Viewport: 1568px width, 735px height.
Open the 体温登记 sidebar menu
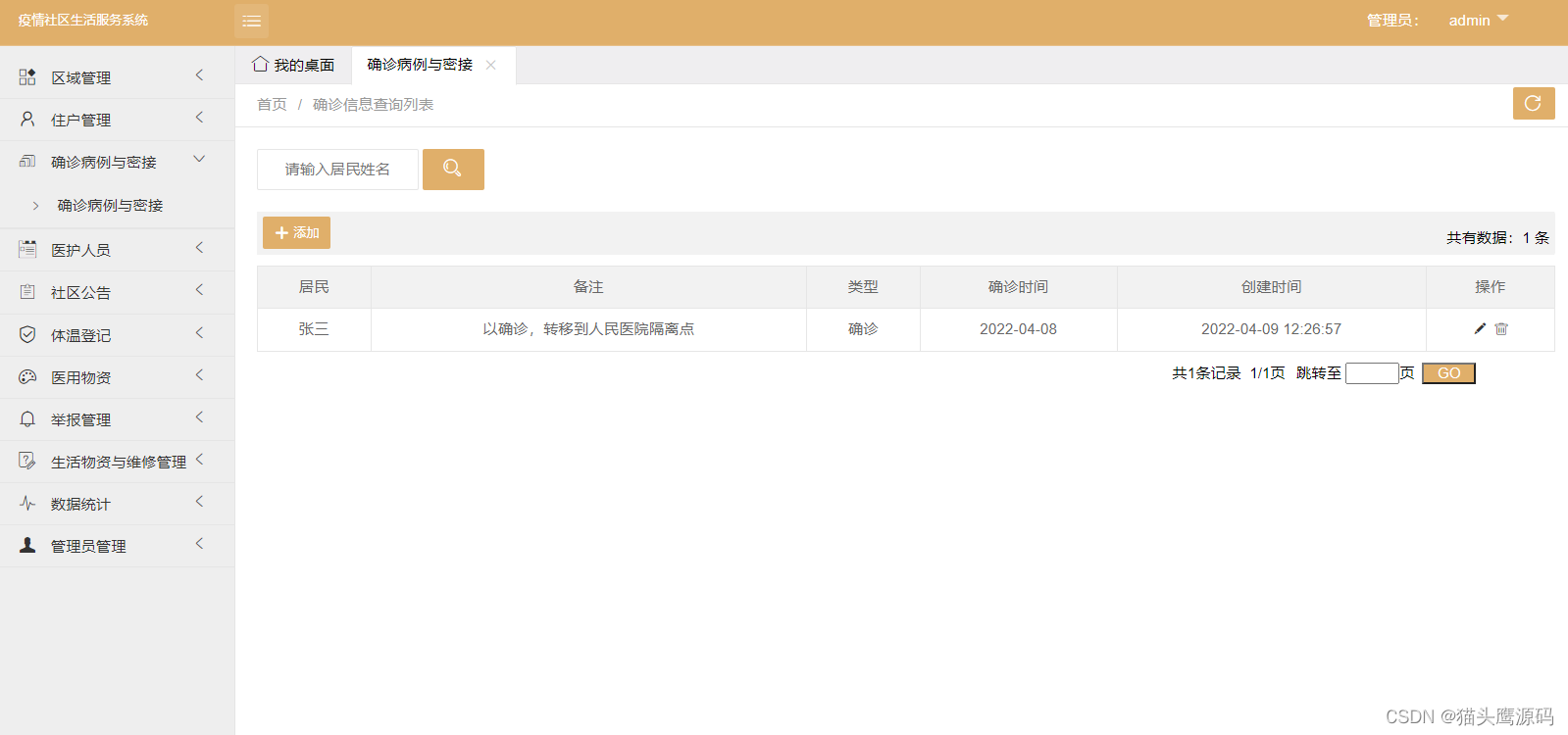(117, 335)
